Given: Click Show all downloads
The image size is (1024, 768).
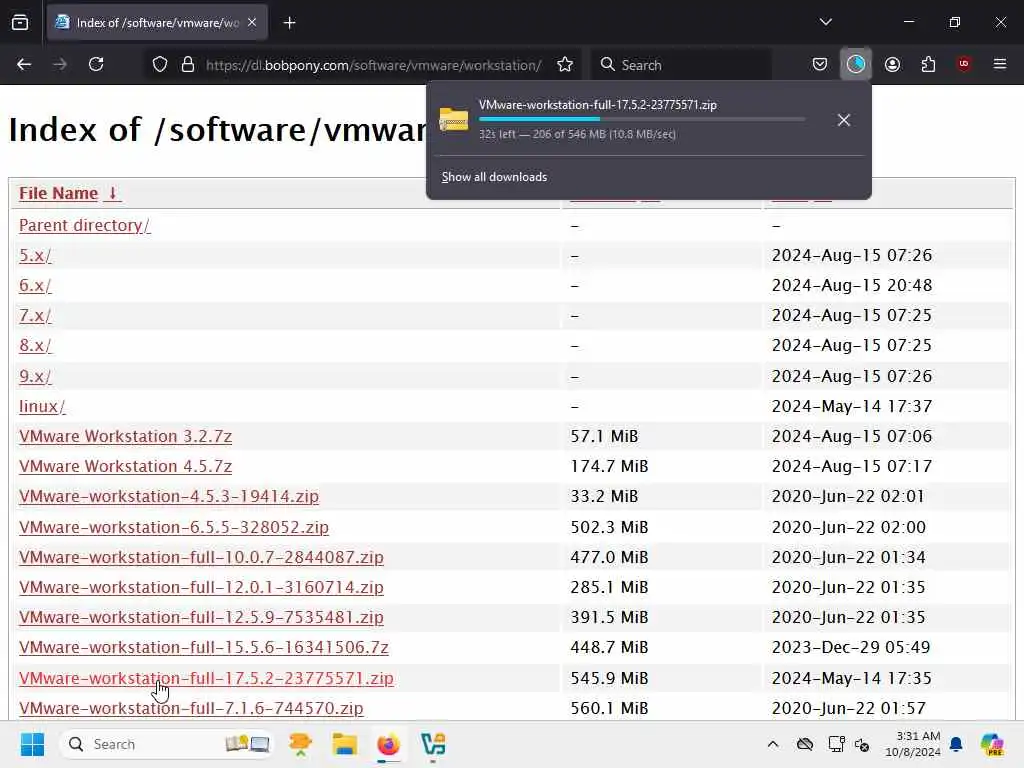Looking at the screenshot, I should tap(494, 177).
